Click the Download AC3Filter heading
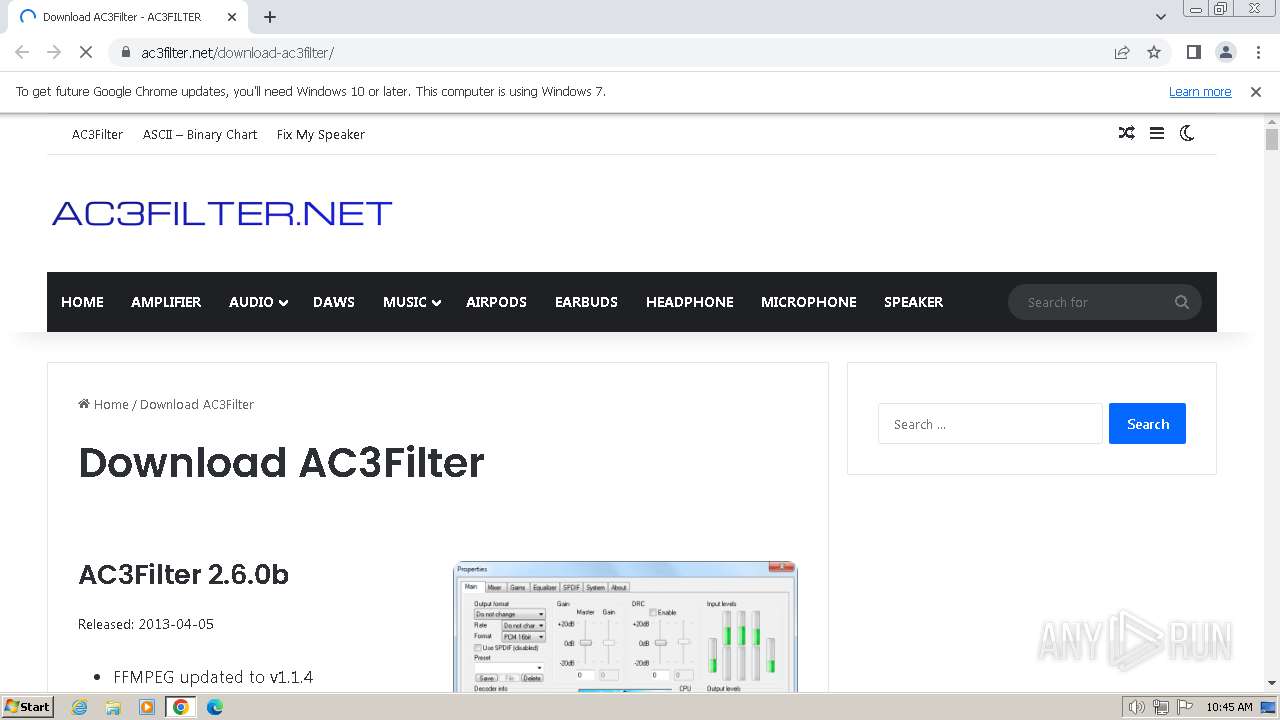 [x=281, y=462]
